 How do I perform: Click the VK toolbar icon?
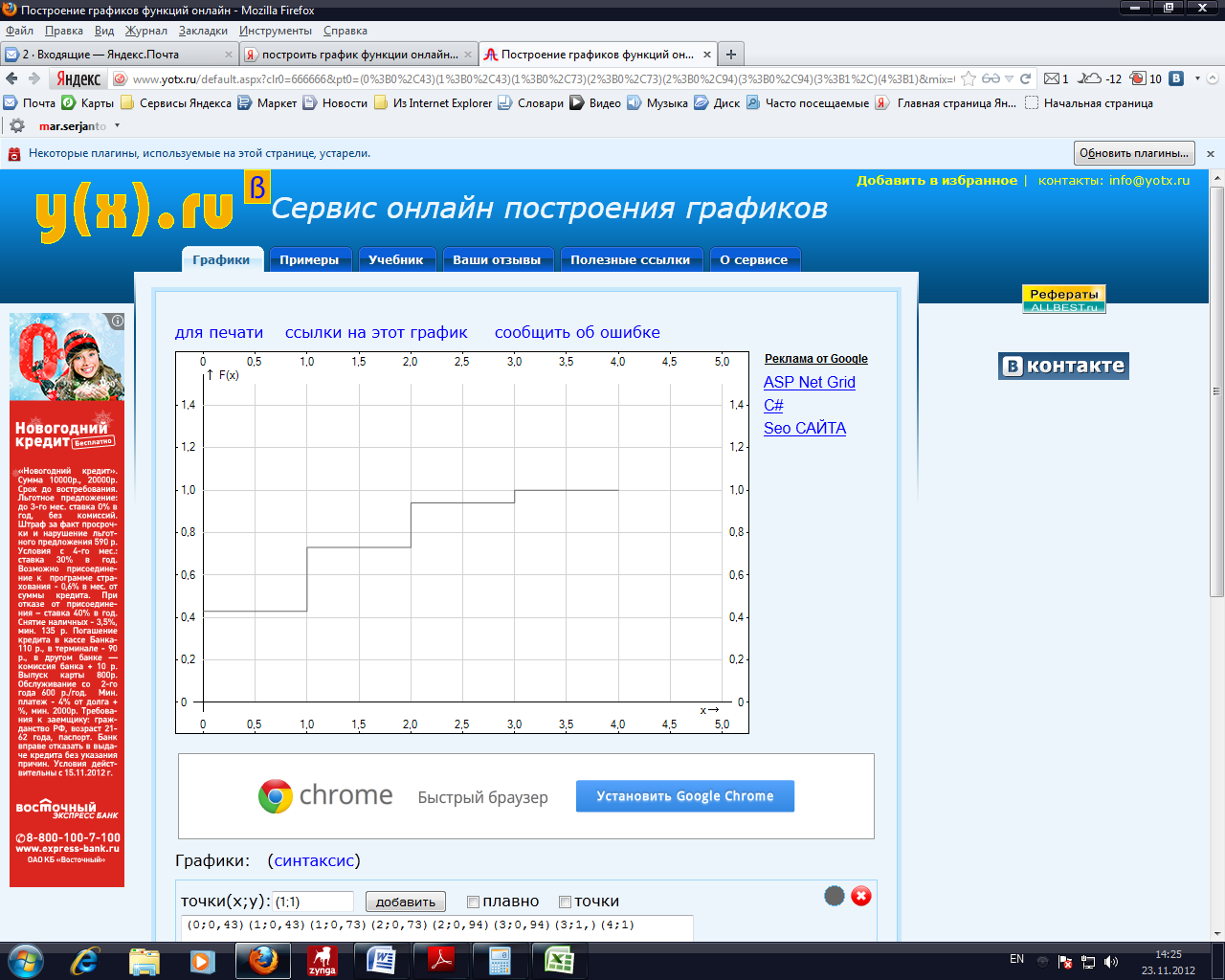pyautogui.click(x=1176, y=78)
